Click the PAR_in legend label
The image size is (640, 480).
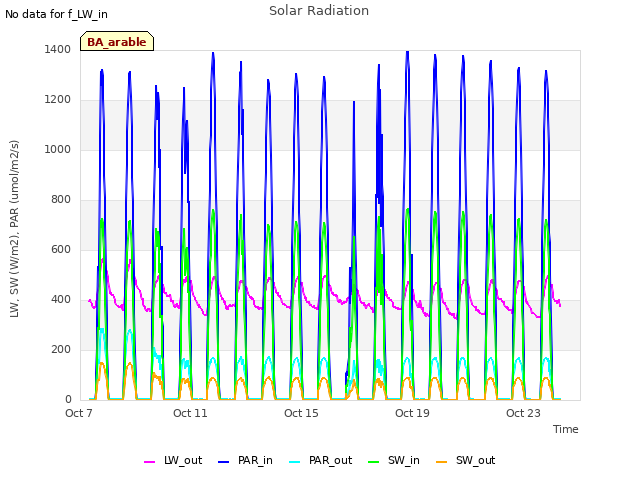tap(255, 460)
